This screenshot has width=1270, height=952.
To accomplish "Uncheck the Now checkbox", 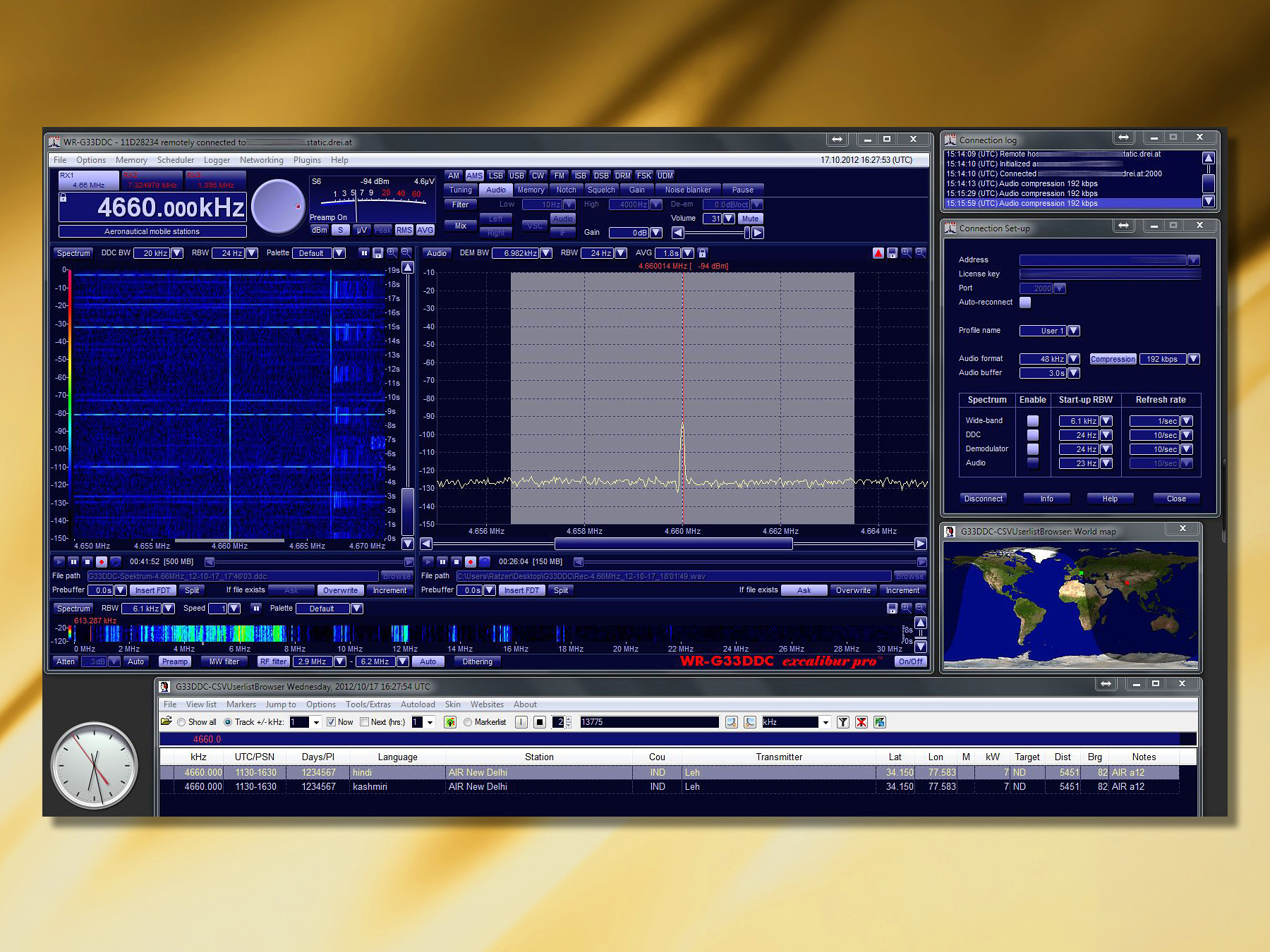I will coord(331,722).
